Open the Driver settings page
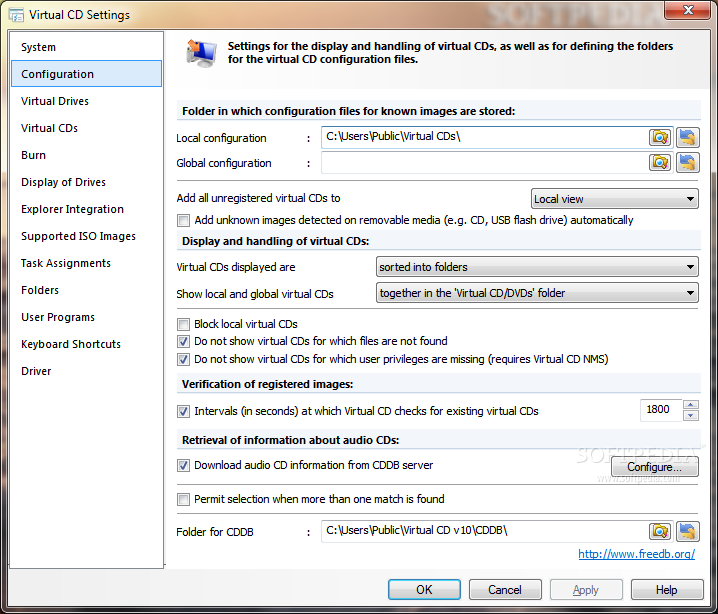Screen dimensions: 718x614 pyautogui.click(x=87, y=371)
